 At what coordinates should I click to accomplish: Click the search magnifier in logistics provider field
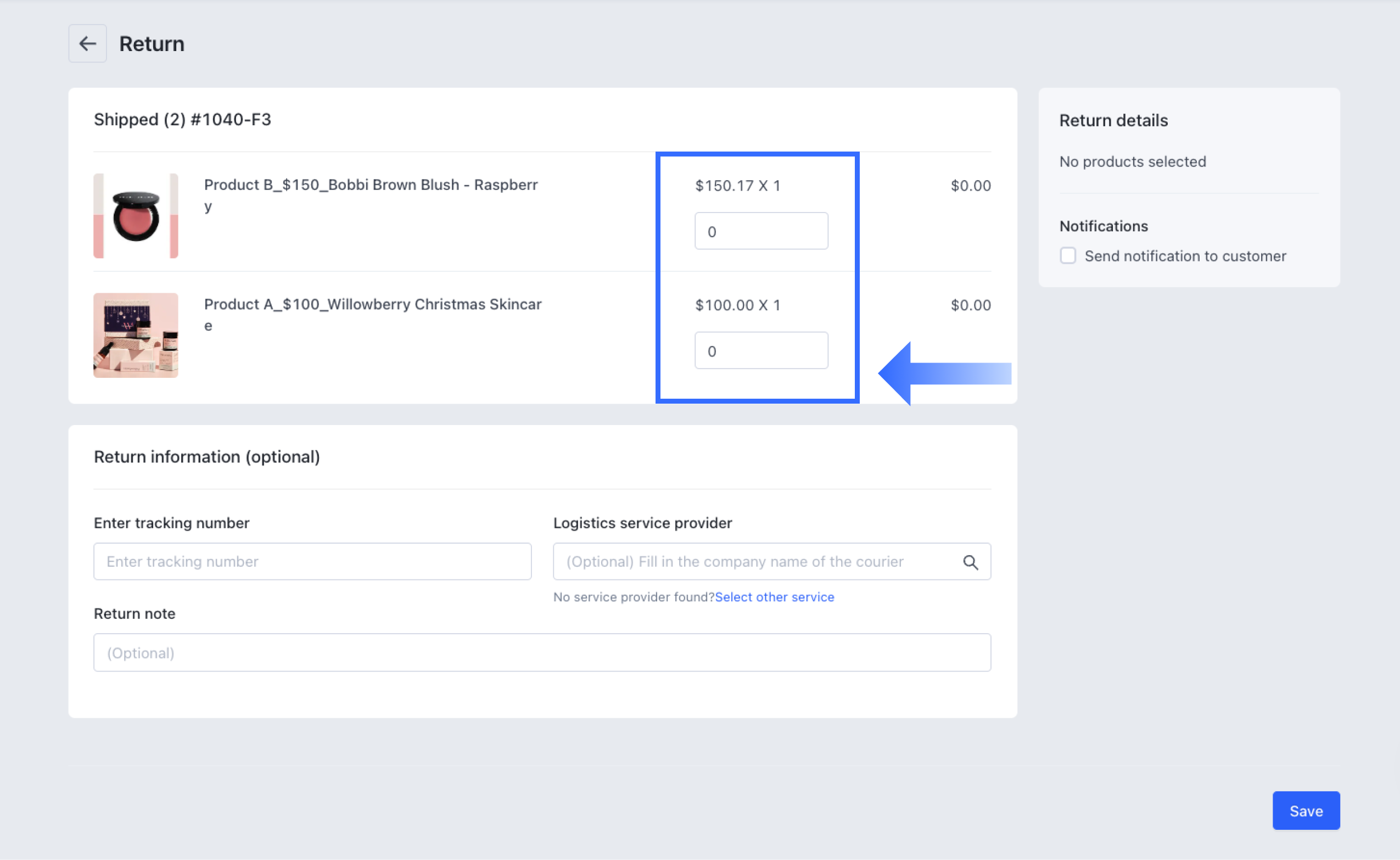click(970, 561)
